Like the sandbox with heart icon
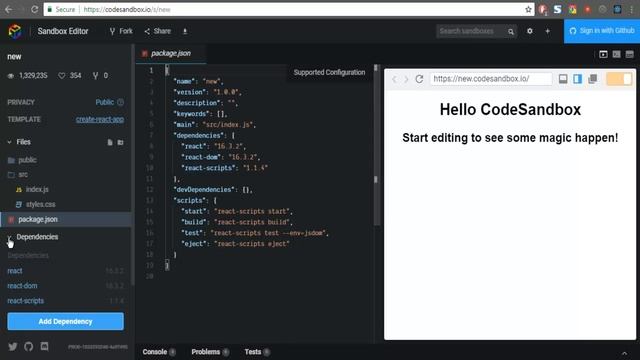The height and width of the screenshot is (360, 640). click(62, 76)
